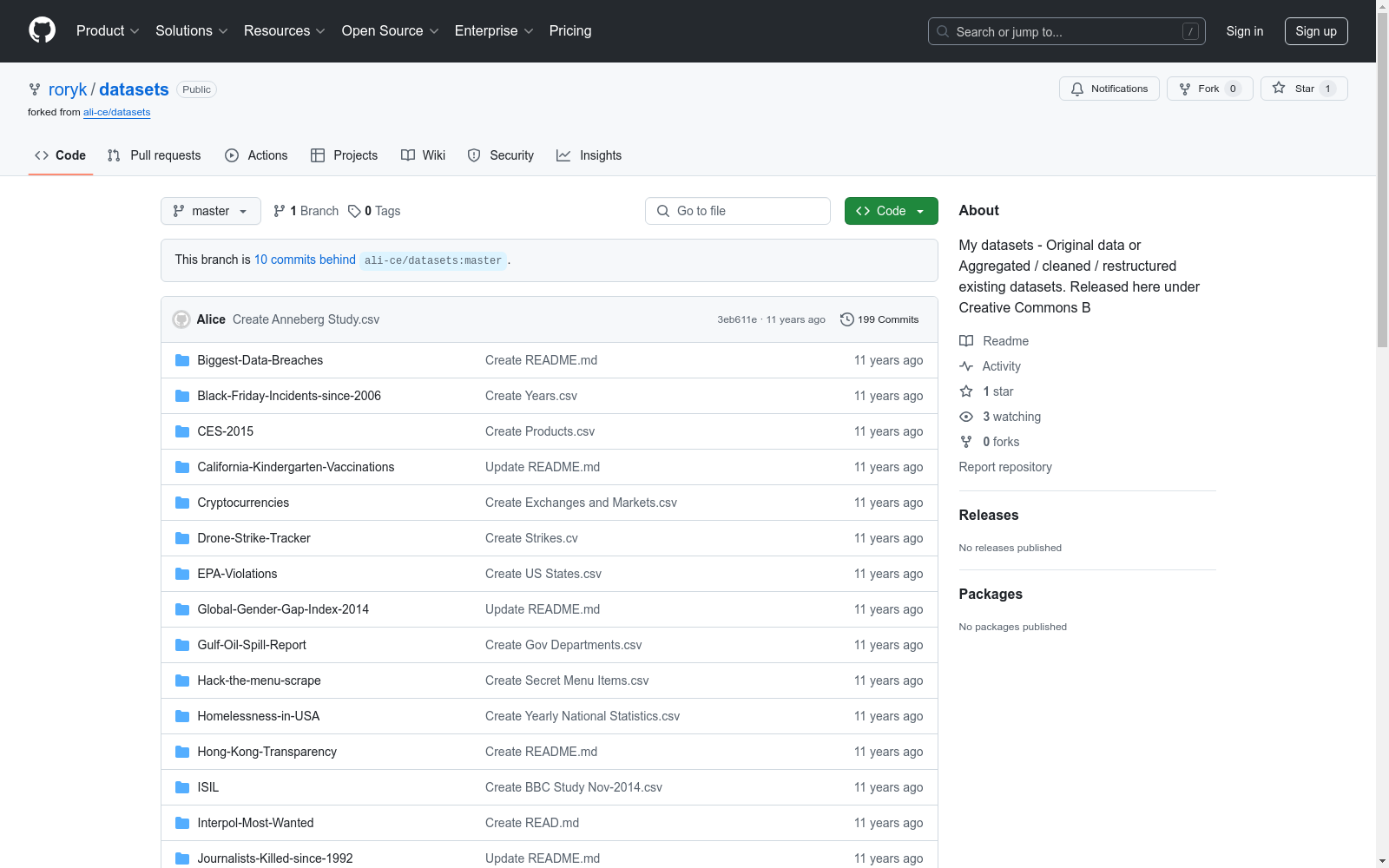Click the fork icon in Fork button

pyautogui.click(x=1185, y=89)
